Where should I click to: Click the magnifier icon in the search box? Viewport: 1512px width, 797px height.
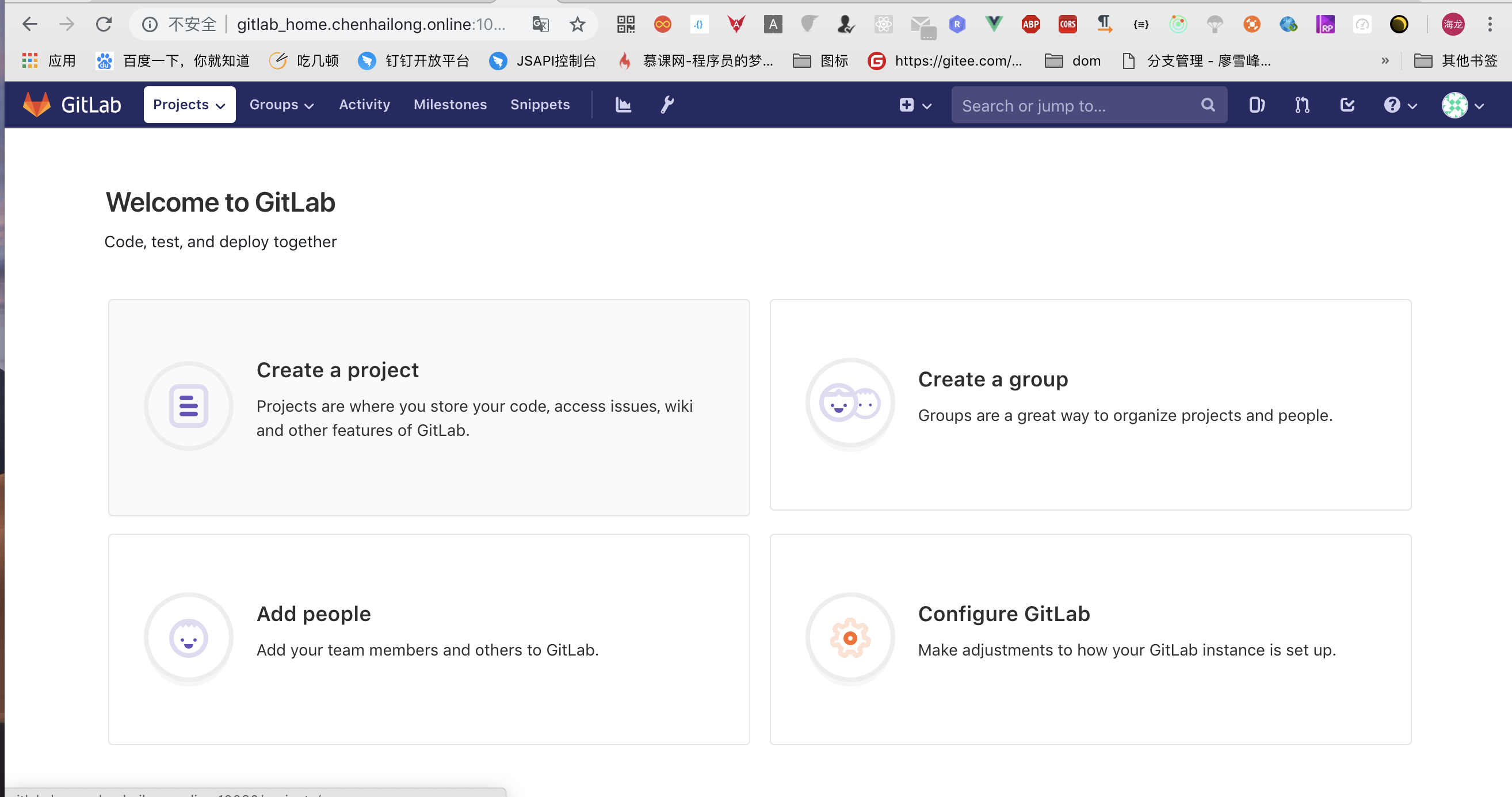1208,105
